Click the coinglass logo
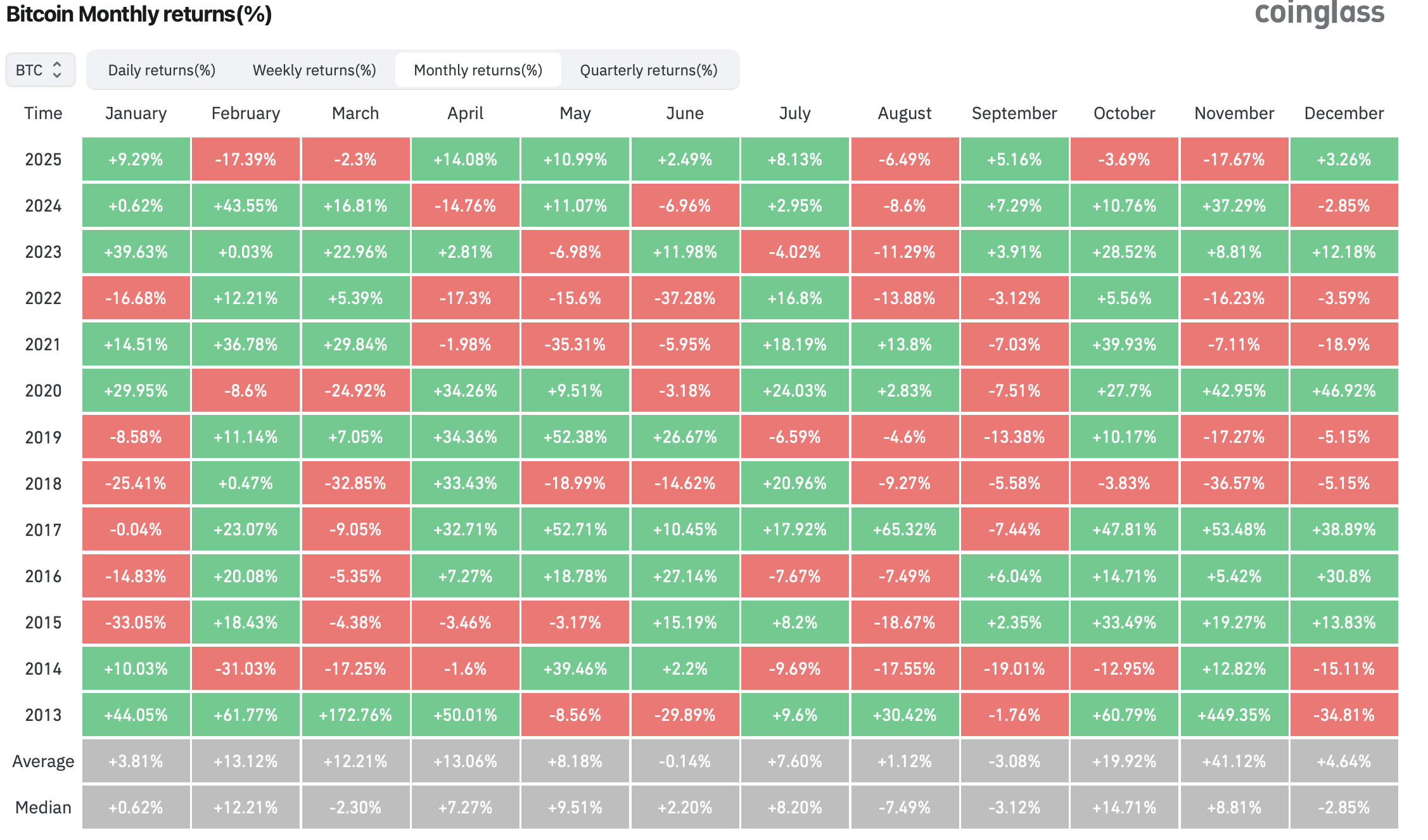This screenshot has height=840, width=1428. [x=1319, y=13]
